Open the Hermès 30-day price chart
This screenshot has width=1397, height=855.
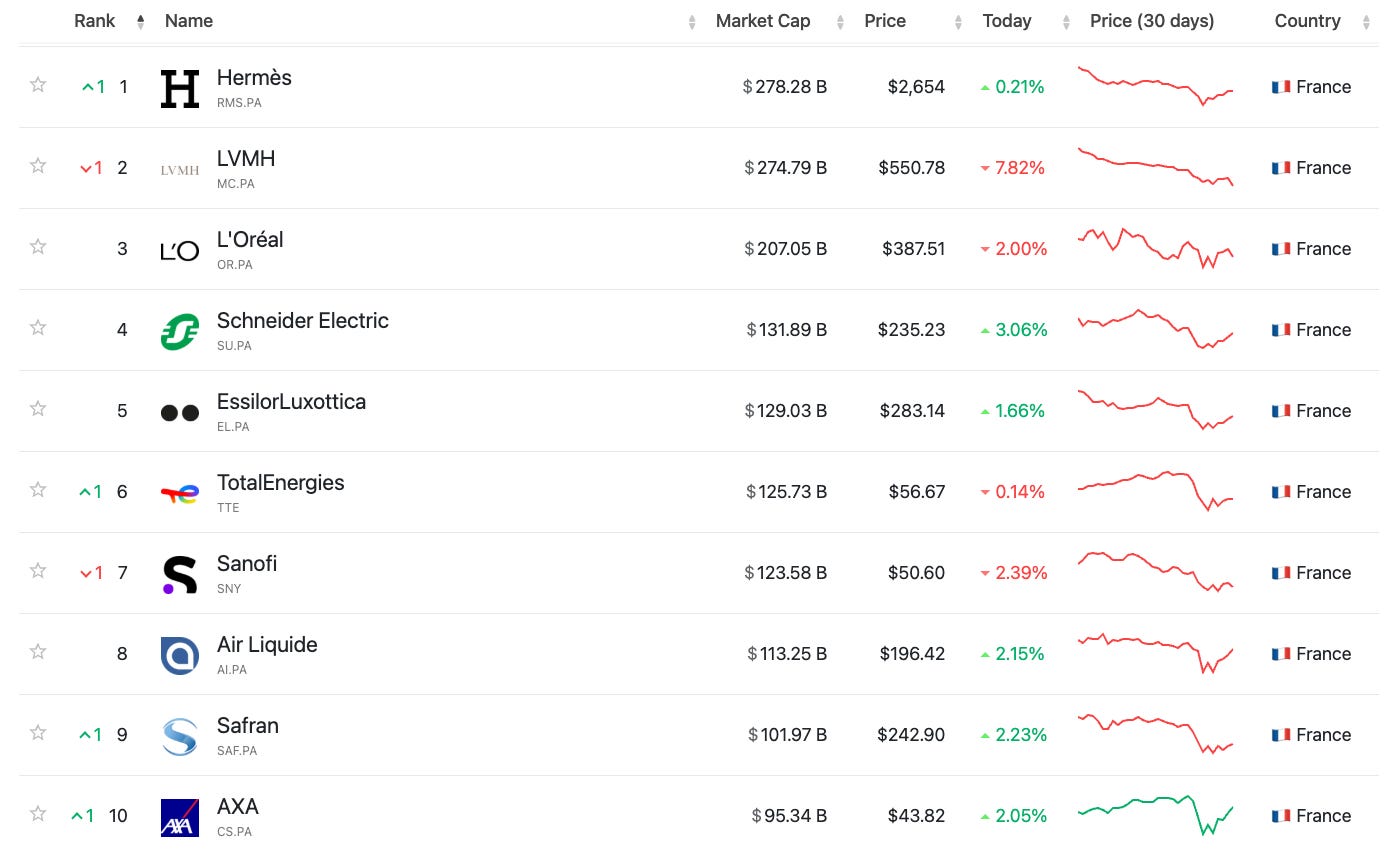point(1155,85)
